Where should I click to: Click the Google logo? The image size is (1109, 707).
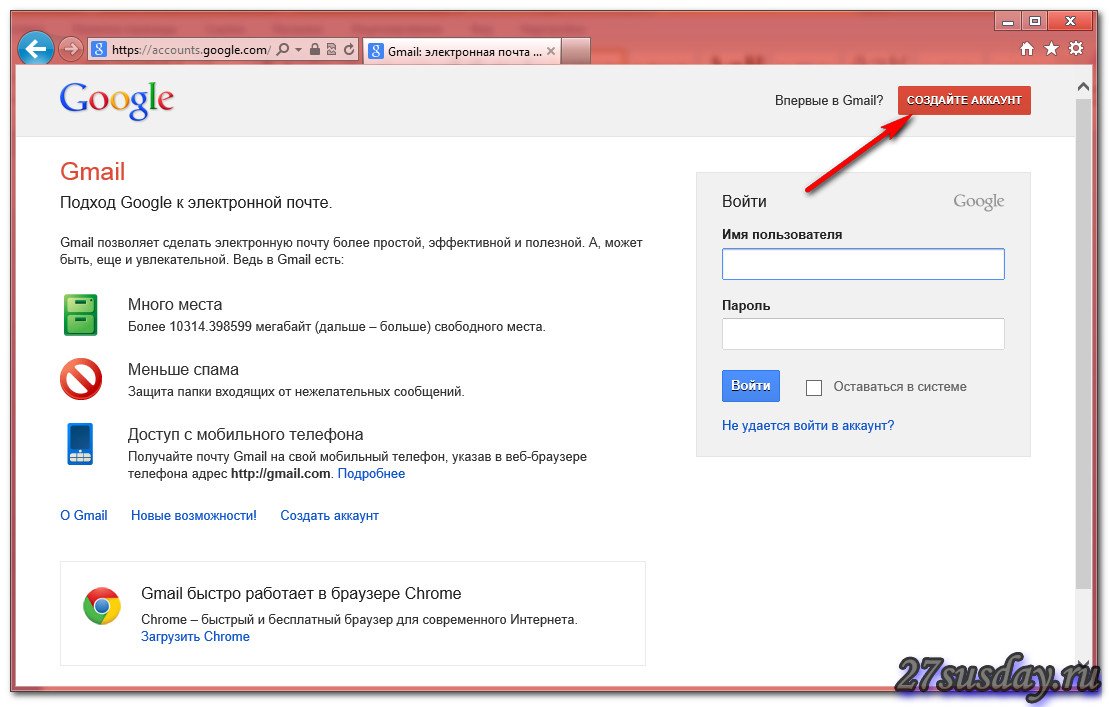[117, 100]
